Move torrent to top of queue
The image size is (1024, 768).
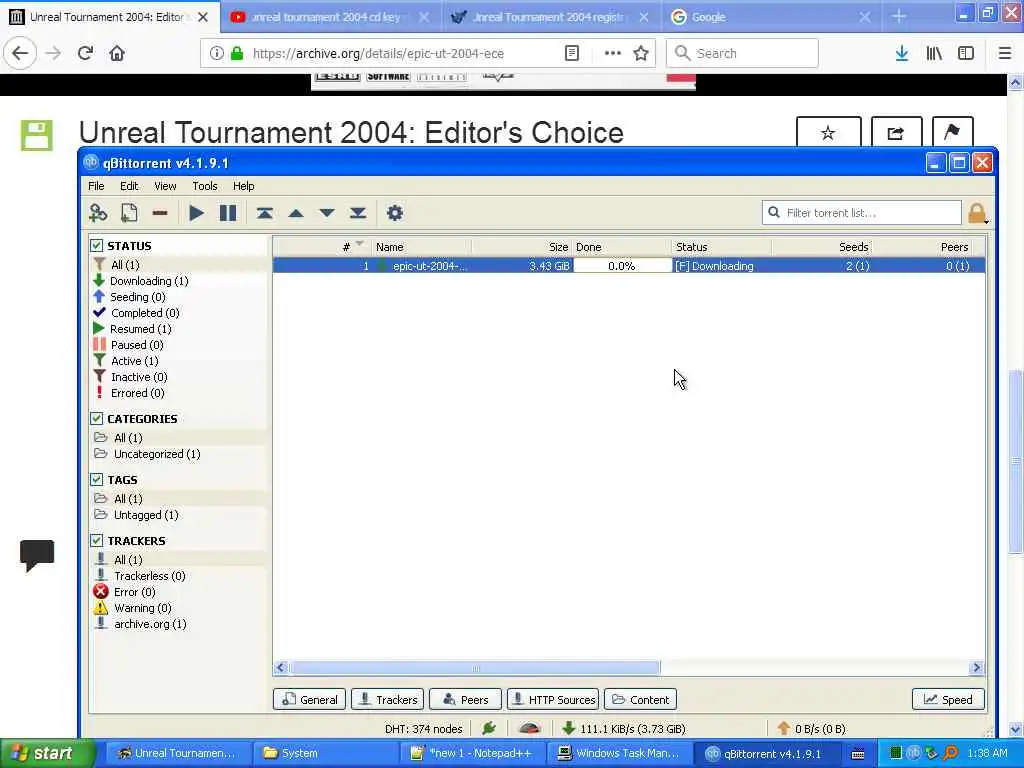(264, 213)
